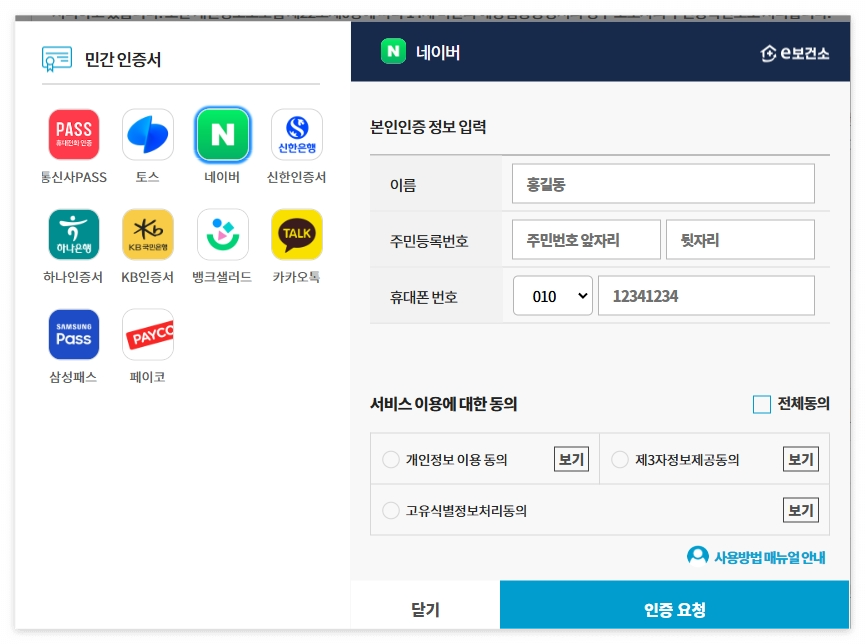866x644 pixels.
Task: Click the 이름 input field
Action: point(663,183)
